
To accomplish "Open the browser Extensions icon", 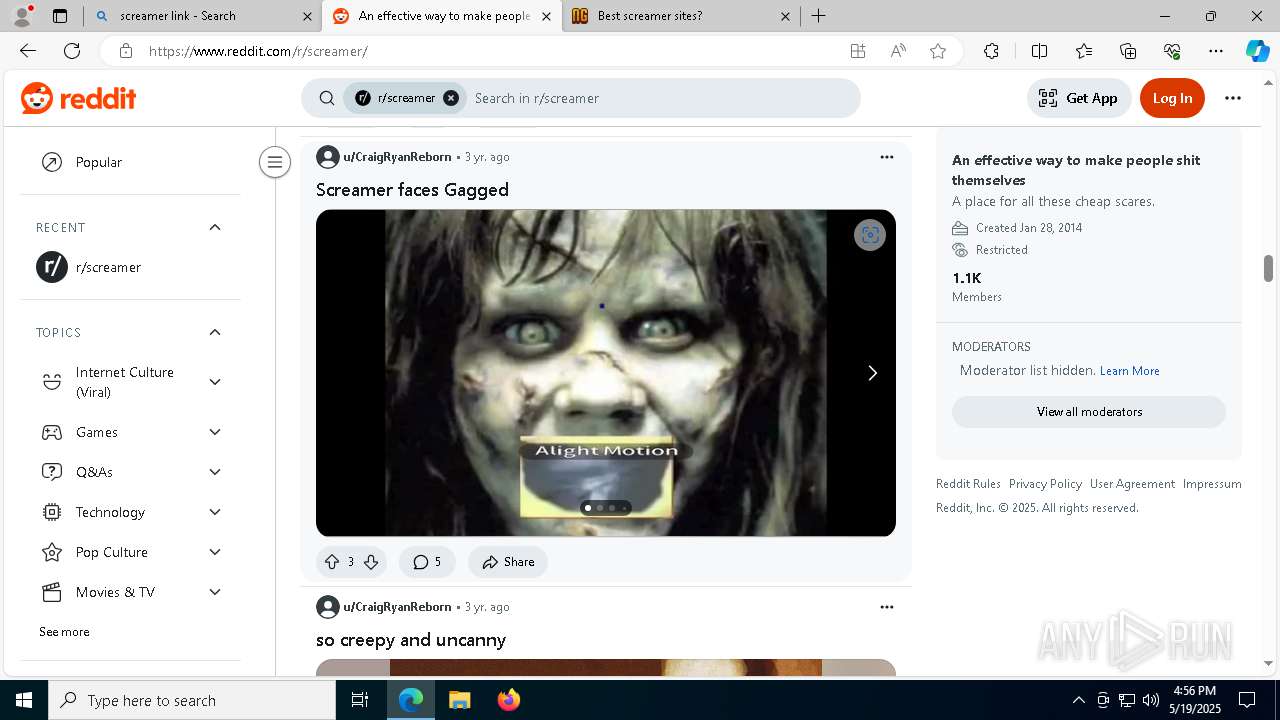I will pyautogui.click(x=991, y=51).
